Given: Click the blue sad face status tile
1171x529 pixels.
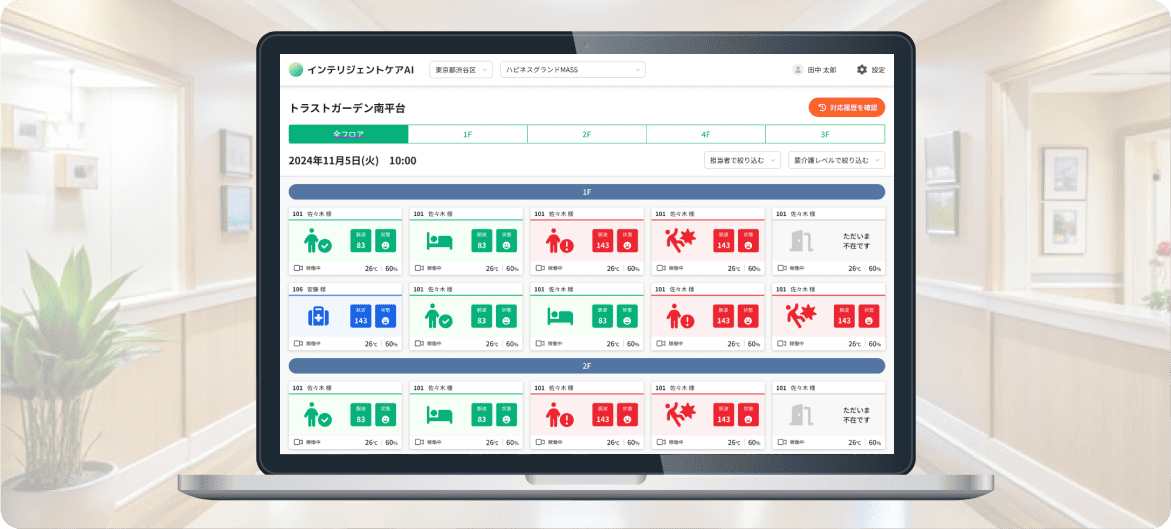Looking at the screenshot, I should pyautogui.click(x=386, y=316).
